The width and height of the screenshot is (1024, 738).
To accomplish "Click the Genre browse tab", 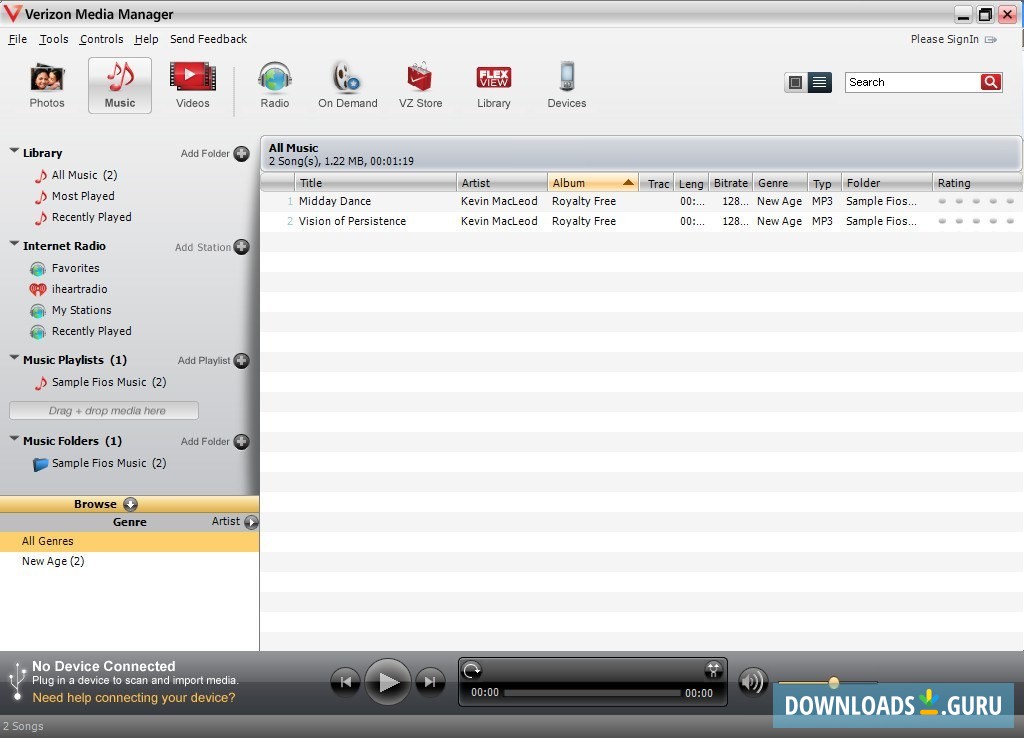I will pos(129,522).
